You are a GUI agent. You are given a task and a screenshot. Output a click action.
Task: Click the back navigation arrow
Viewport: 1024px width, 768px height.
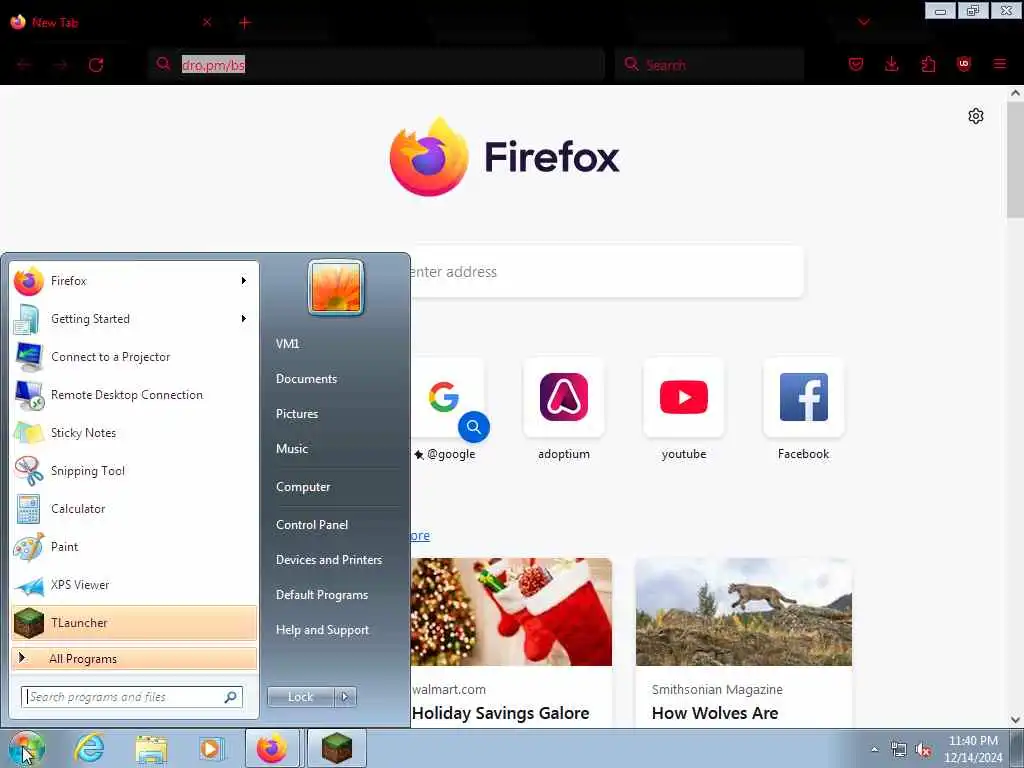pos(24,65)
